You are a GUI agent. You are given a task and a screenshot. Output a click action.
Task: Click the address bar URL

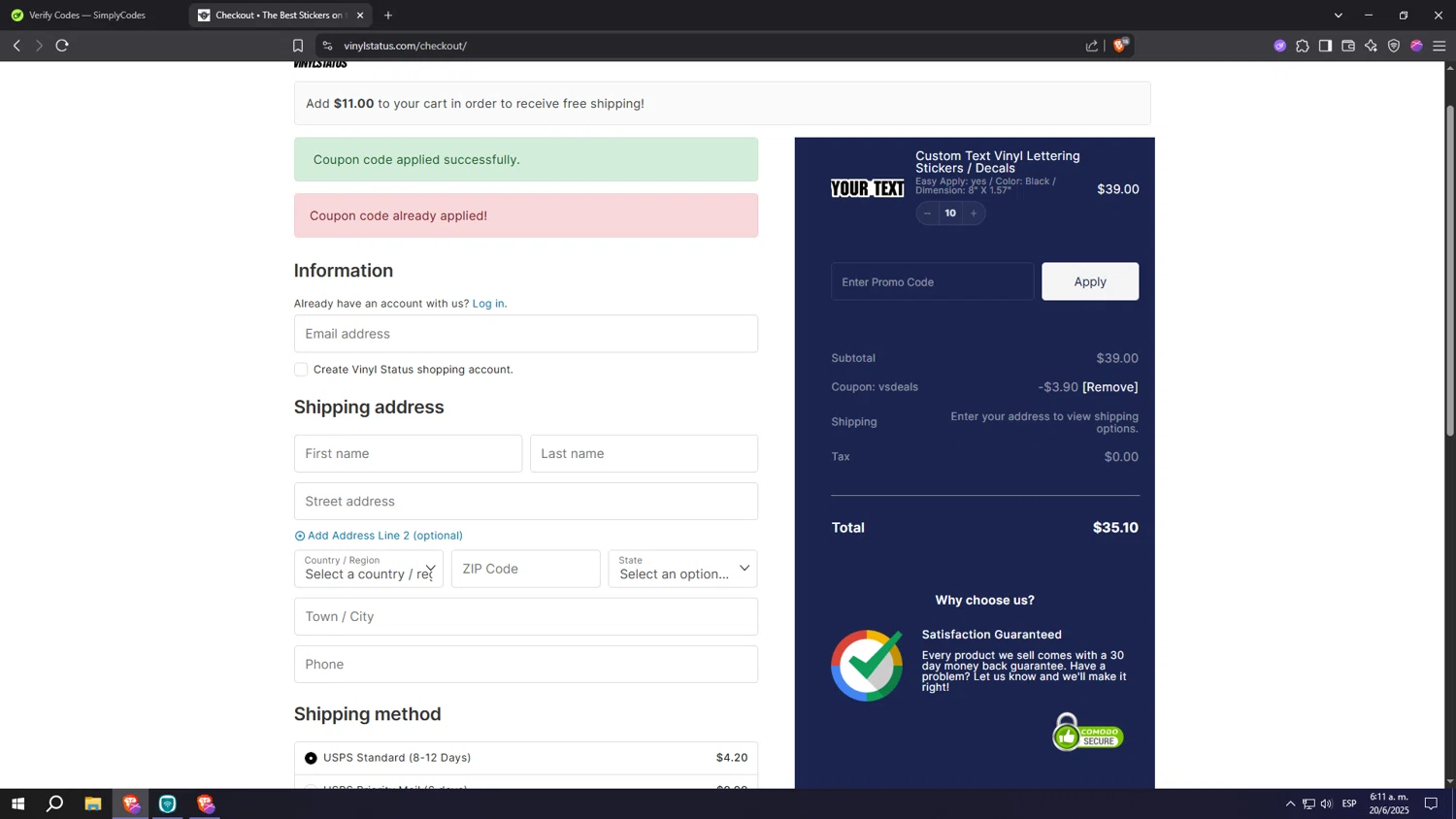[x=405, y=46]
